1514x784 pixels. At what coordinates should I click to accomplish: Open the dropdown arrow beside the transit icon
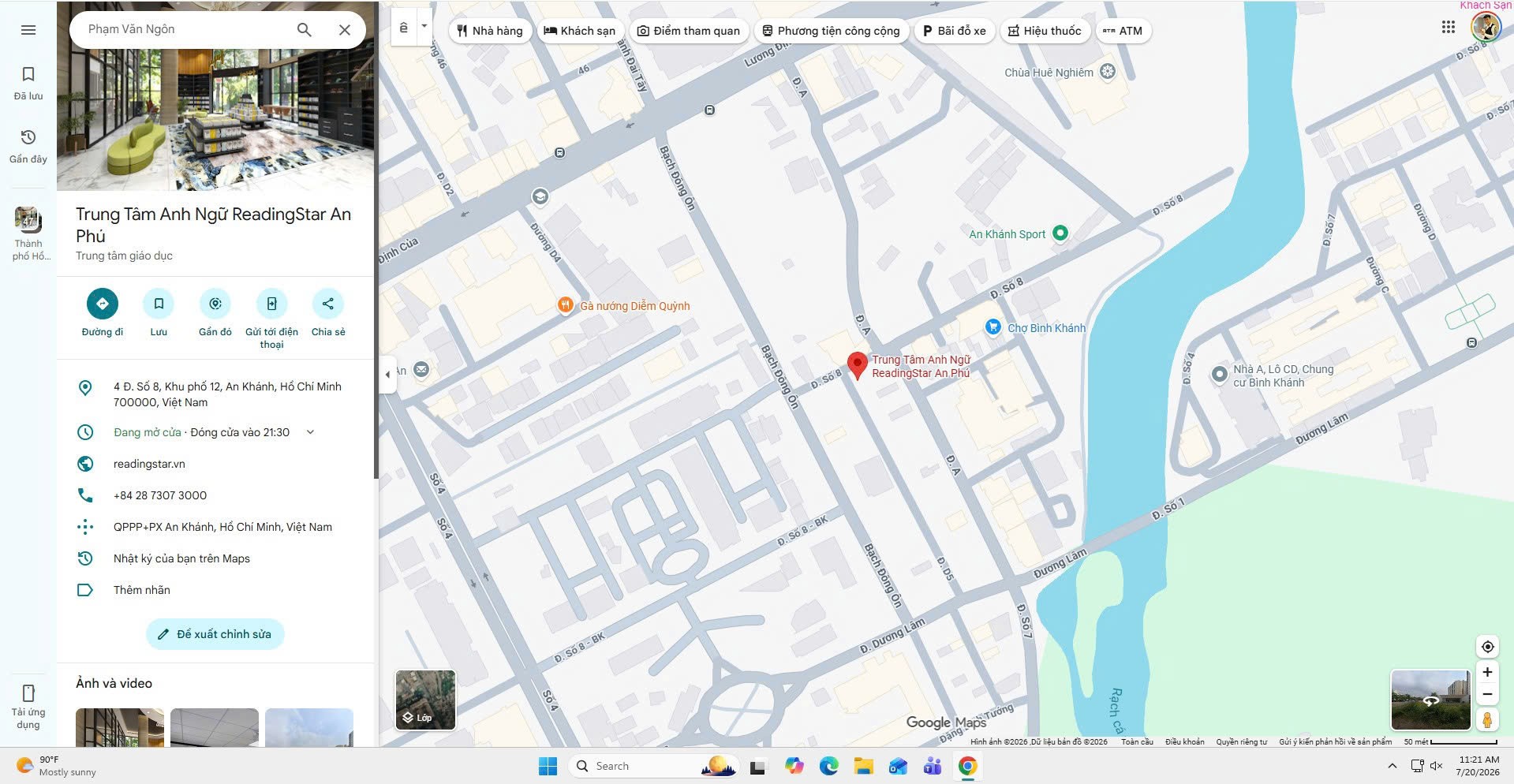point(424,26)
